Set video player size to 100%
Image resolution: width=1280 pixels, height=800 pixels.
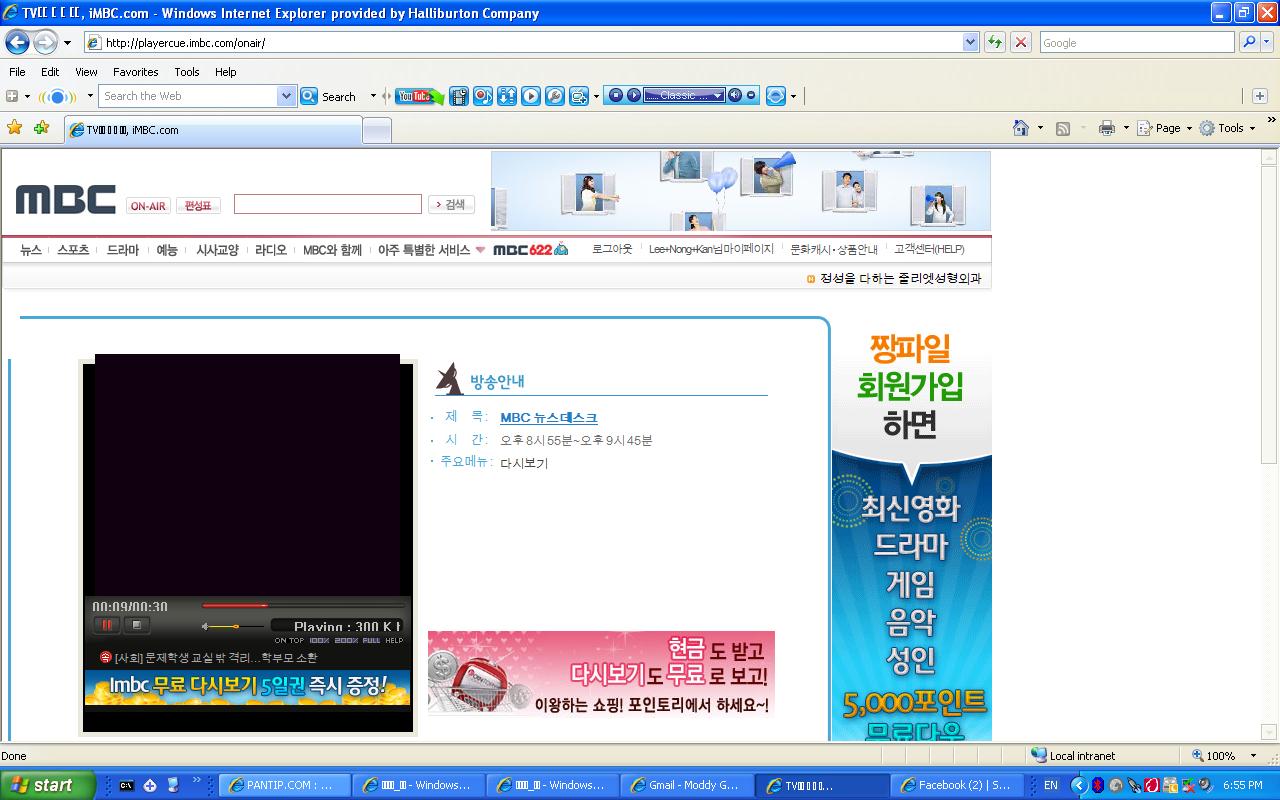pyautogui.click(x=319, y=640)
